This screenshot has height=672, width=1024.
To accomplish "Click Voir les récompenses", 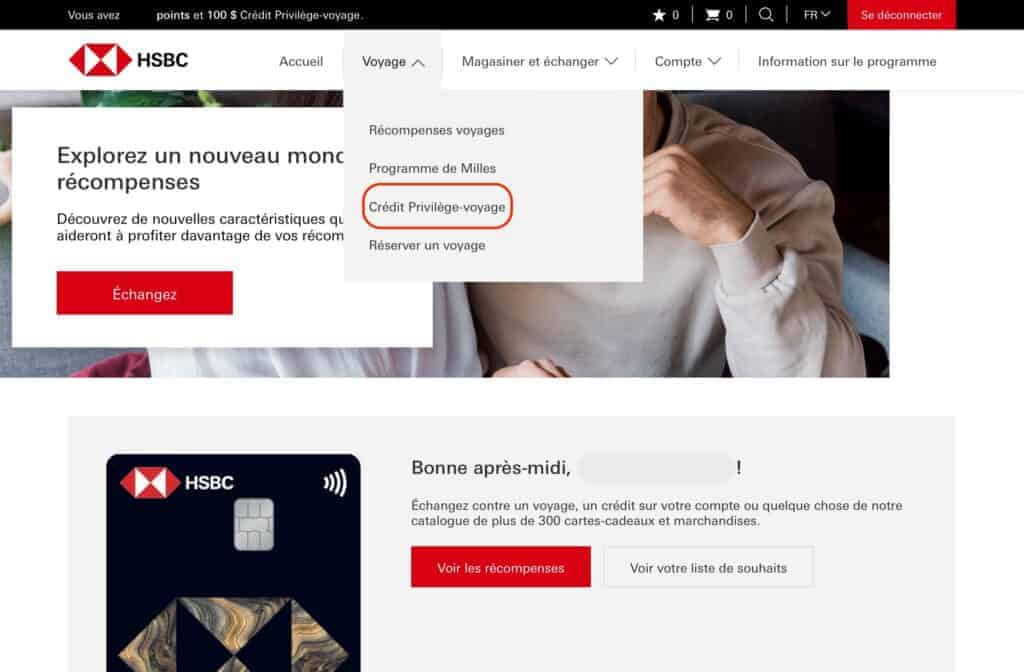I will coord(500,566).
